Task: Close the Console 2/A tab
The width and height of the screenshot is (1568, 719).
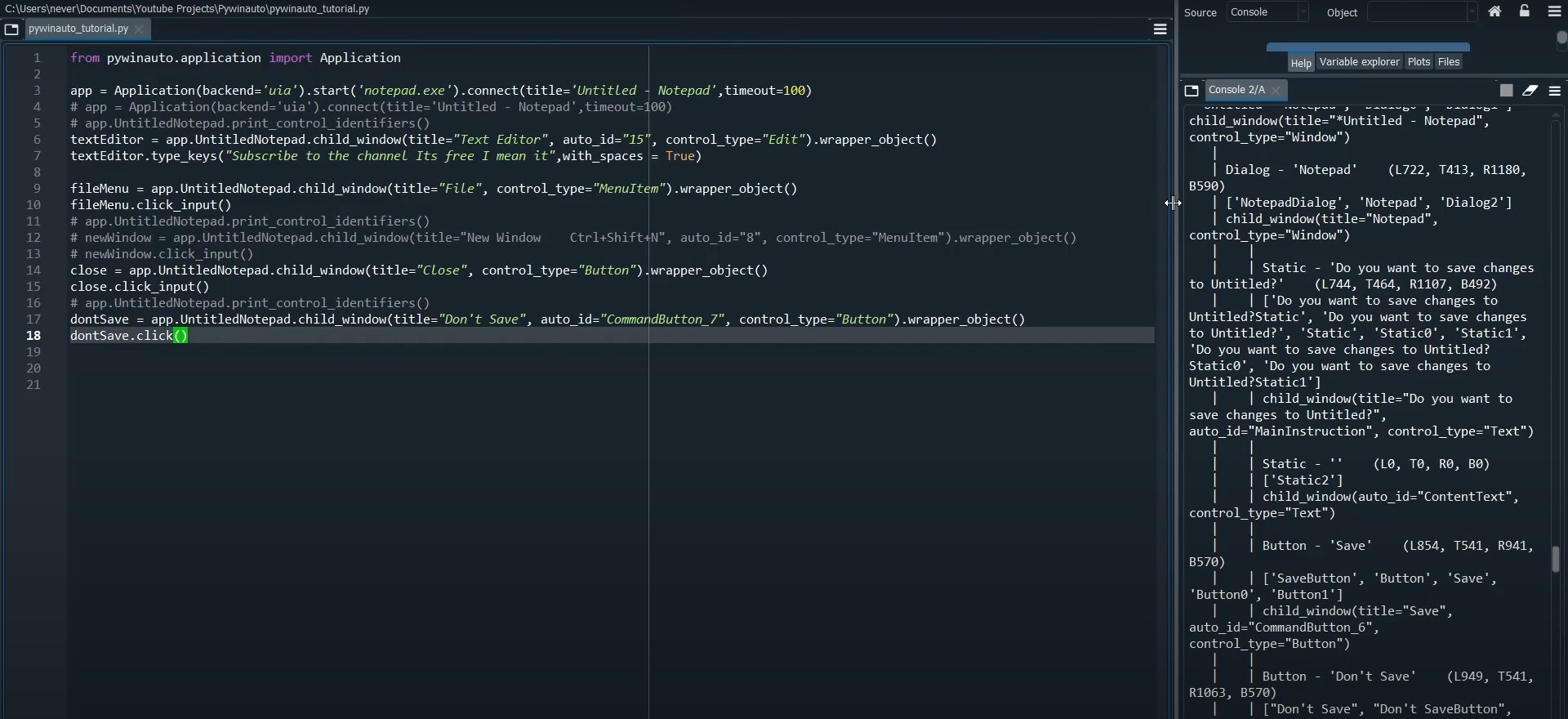Action: (1276, 91)
